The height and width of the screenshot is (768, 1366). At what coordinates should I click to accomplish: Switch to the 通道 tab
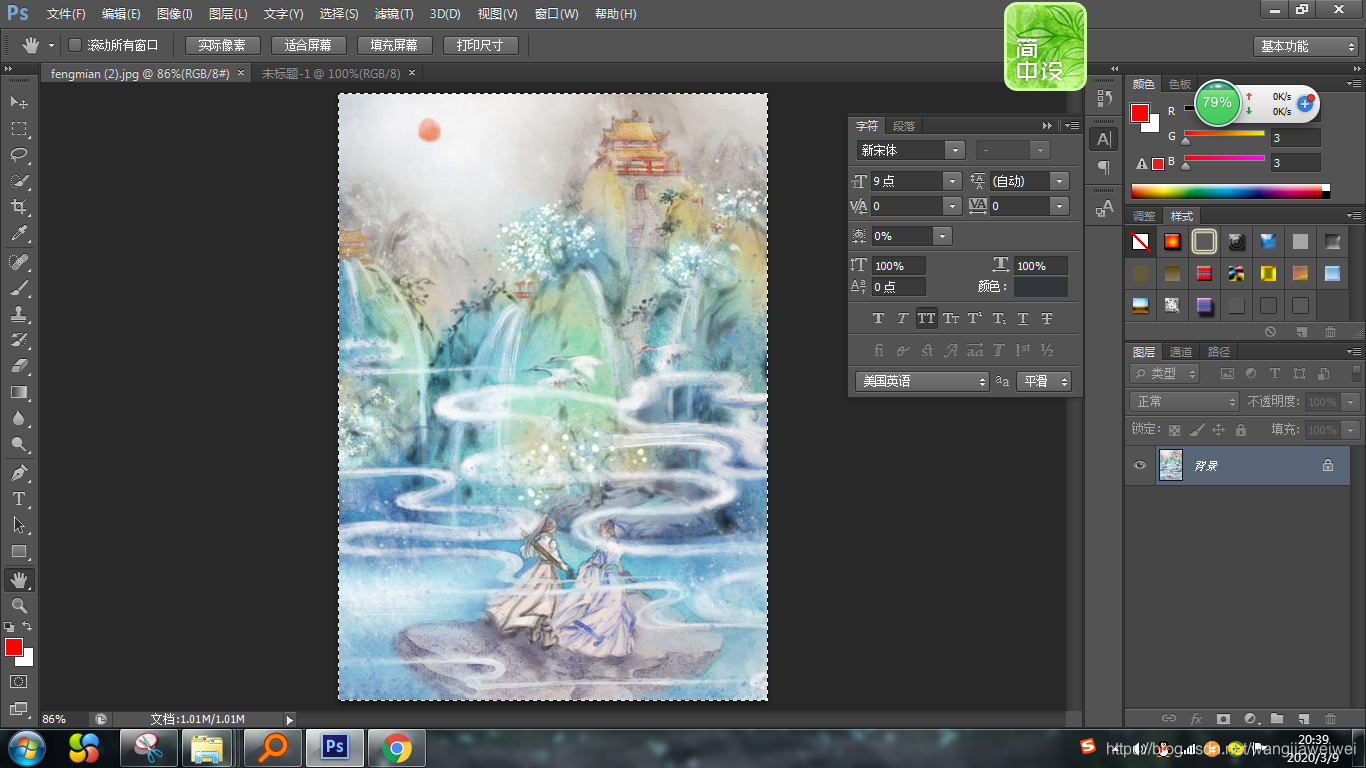[x=1181, y=352]
